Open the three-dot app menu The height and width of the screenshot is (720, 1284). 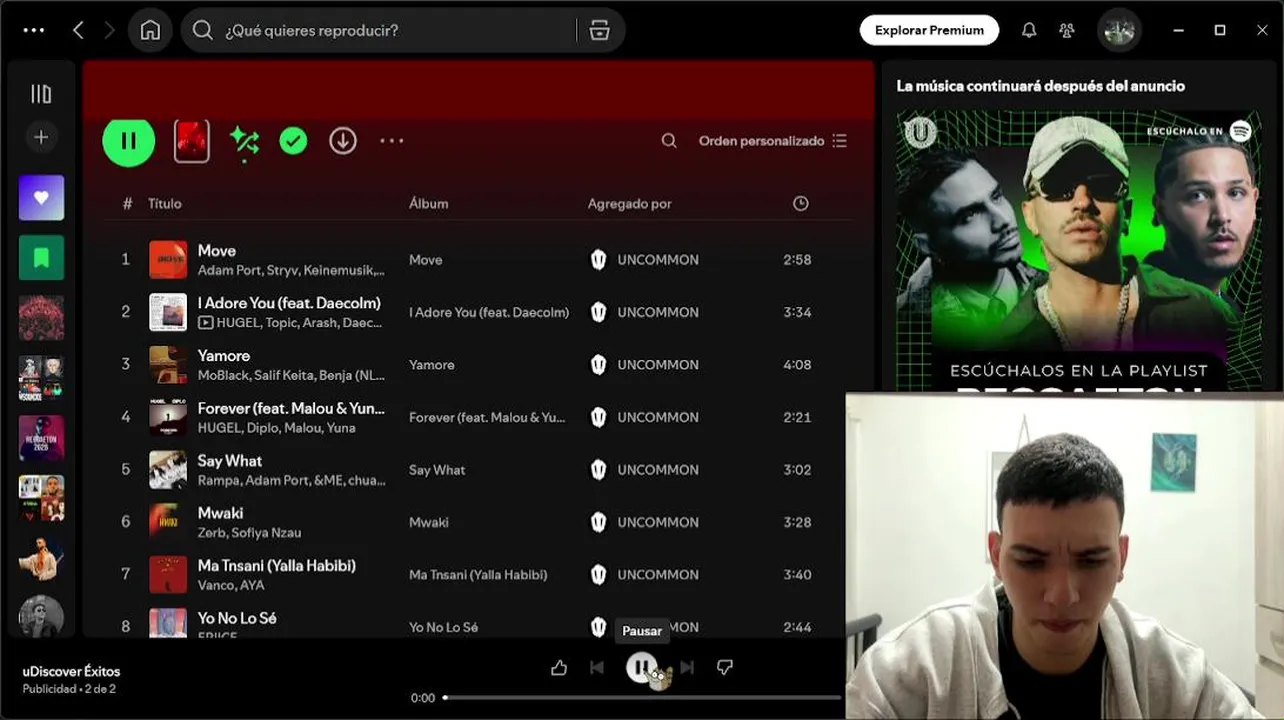[x=34, y=30]
